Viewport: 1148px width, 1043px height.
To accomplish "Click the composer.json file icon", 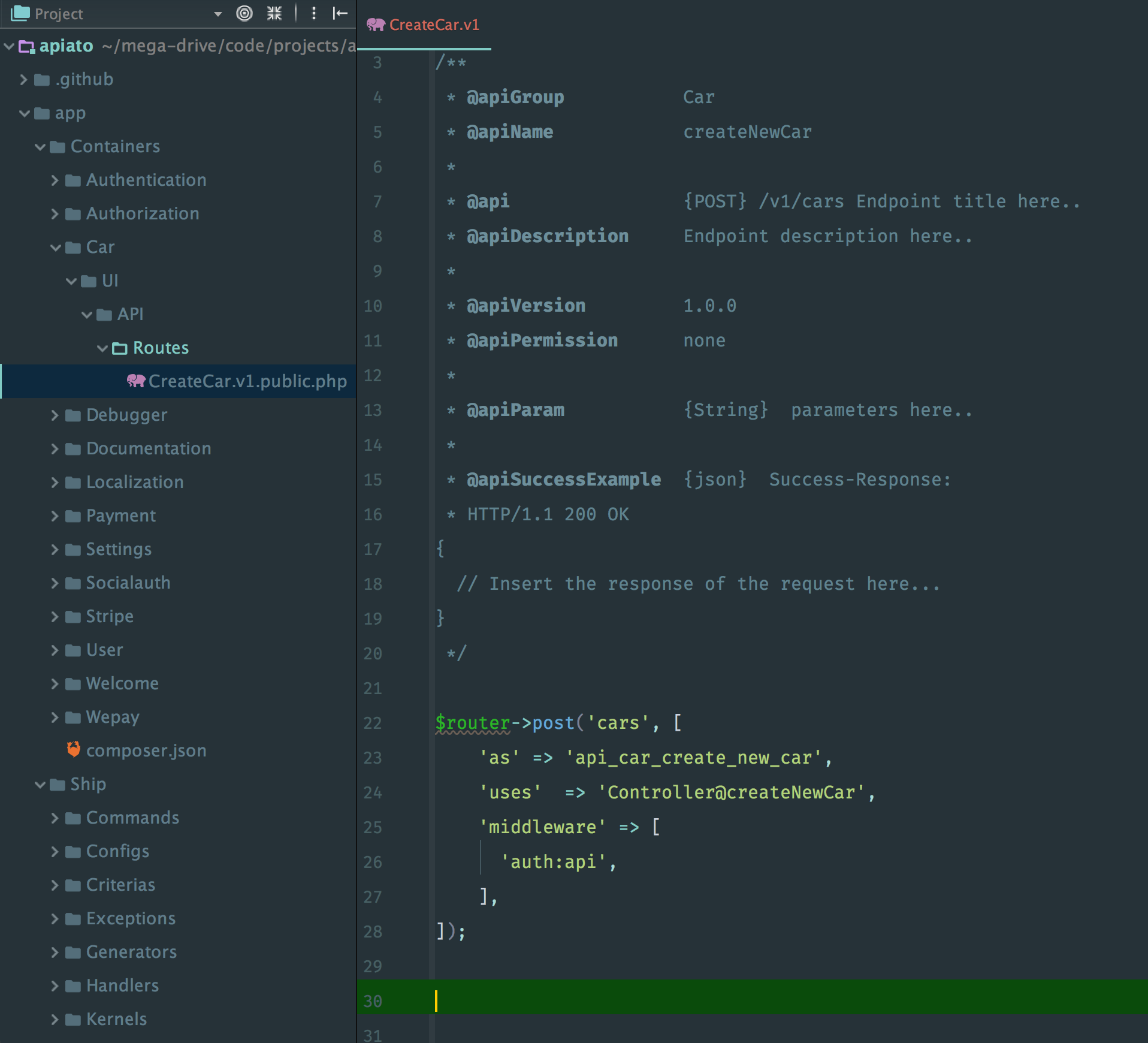I will (74, 750).
